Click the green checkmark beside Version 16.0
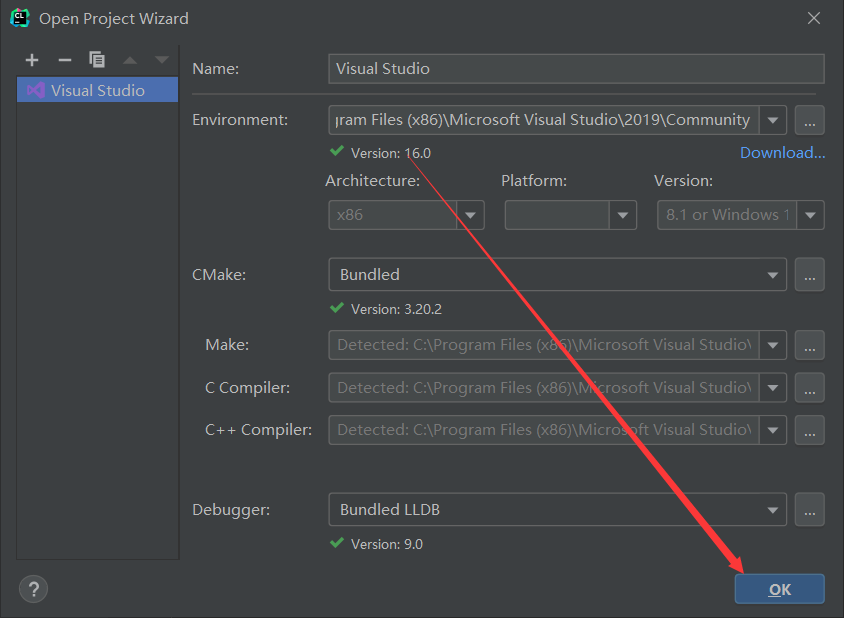 337,151
